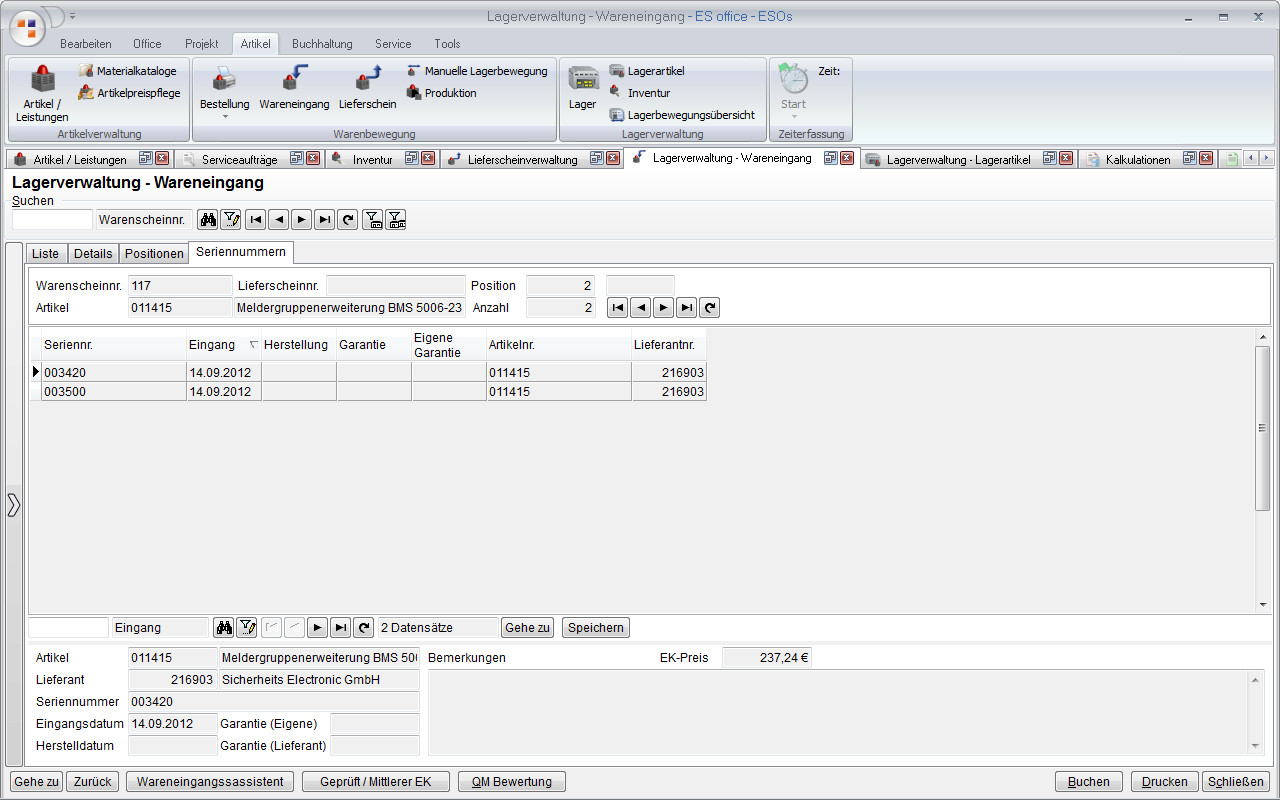The height and width of the screenshot is (800, 1280).
Task: Open Lagerbewegungsübersicht in ribbon
Action: click(x=690, y=115)
